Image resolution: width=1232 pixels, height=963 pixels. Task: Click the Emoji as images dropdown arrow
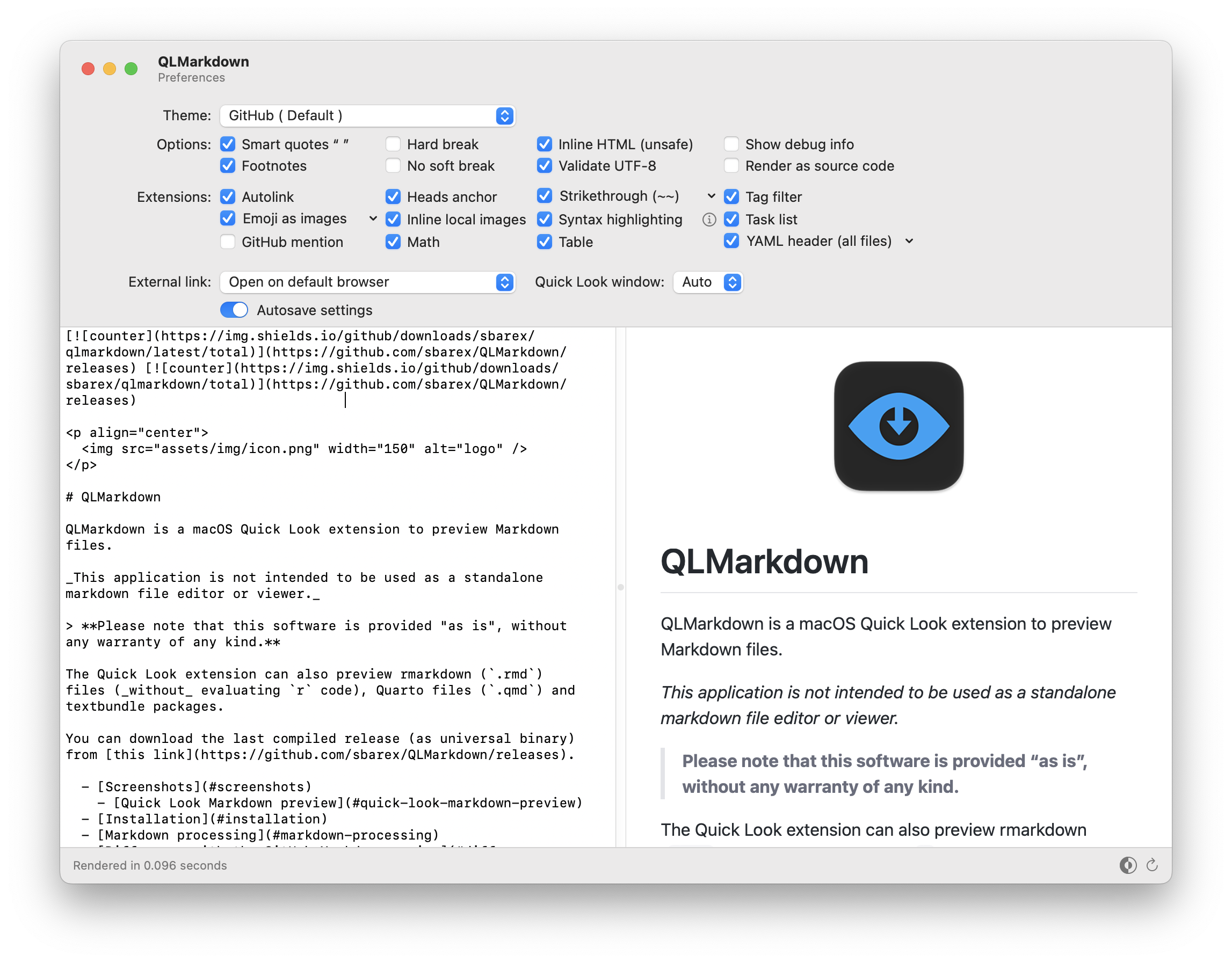pos(372,219)
